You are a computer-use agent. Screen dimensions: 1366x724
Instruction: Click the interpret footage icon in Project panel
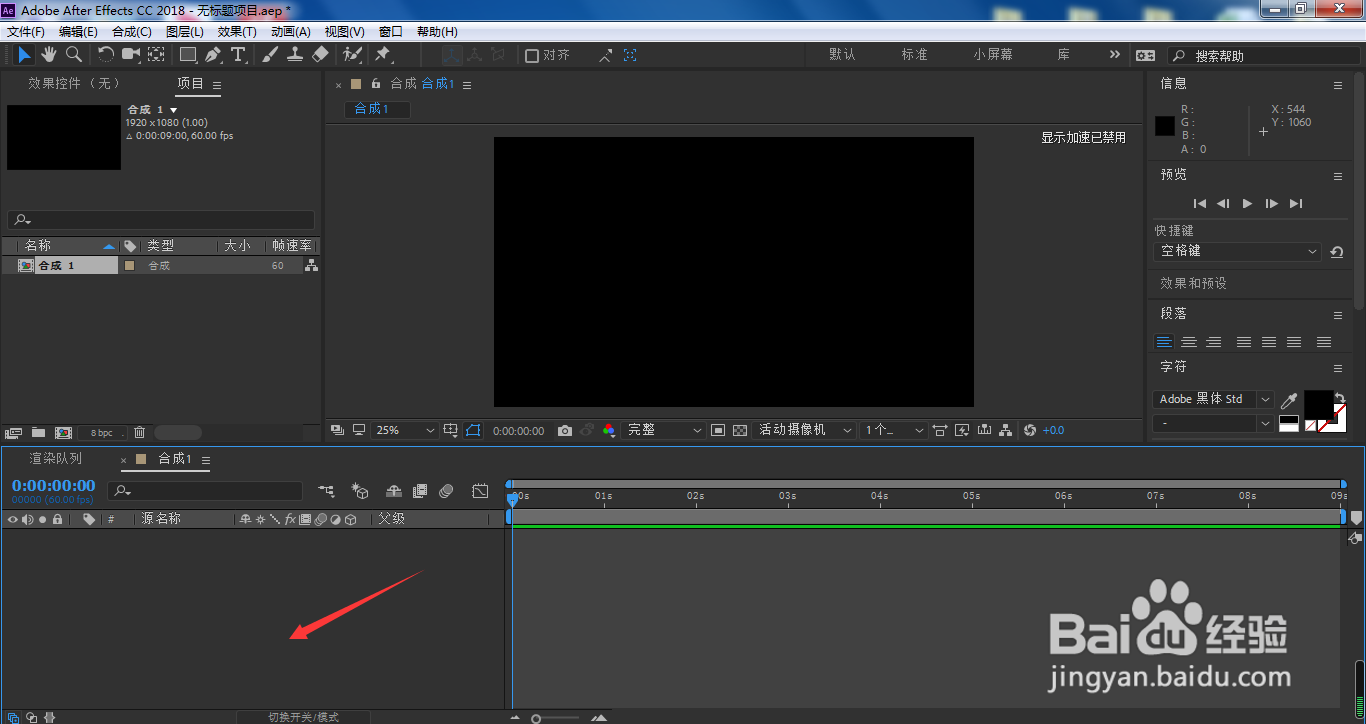click(13, 433)
